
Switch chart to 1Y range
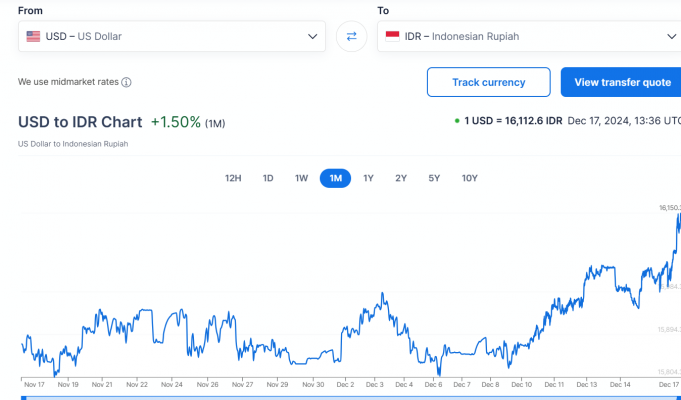(368, 178)
